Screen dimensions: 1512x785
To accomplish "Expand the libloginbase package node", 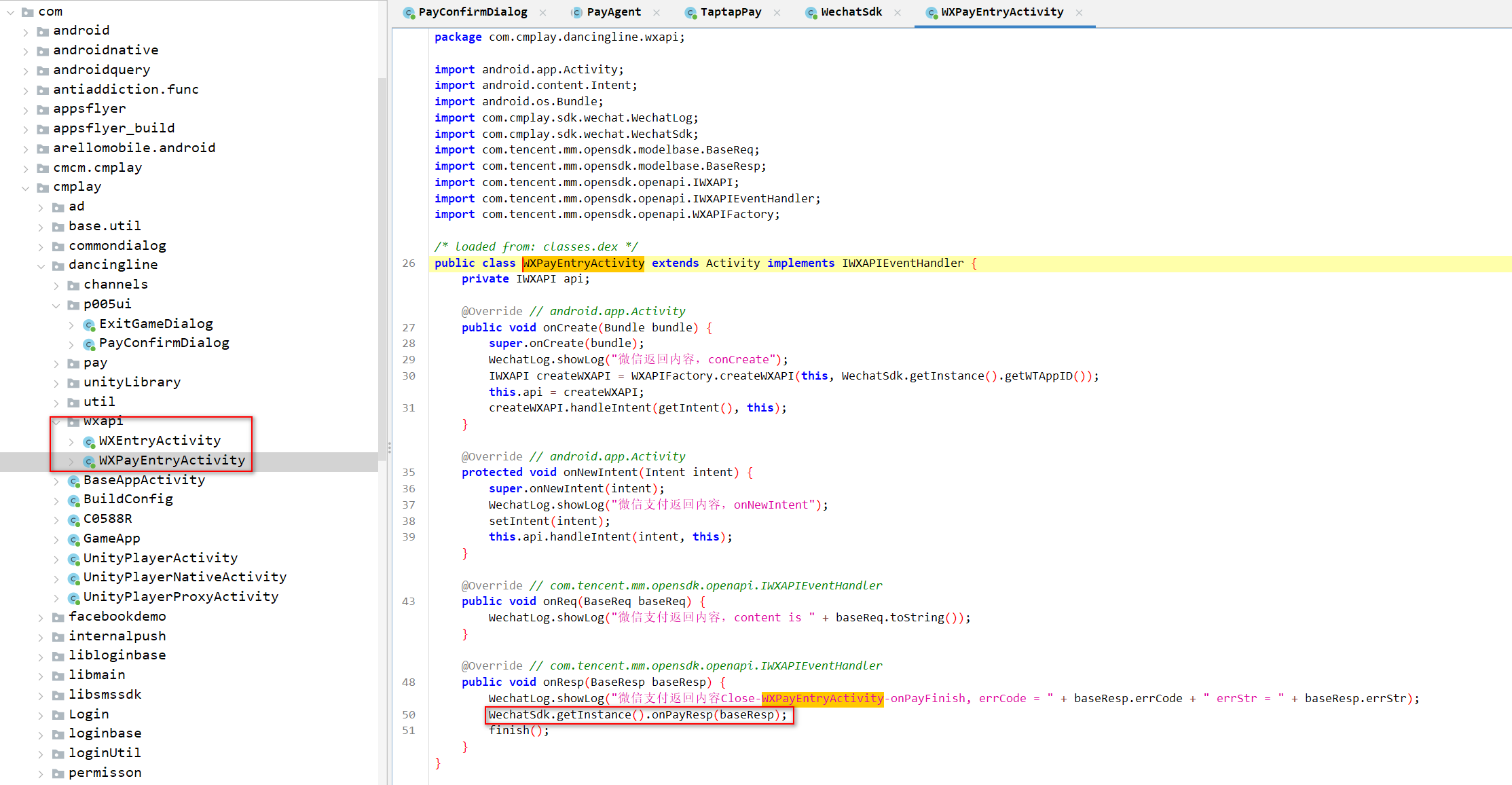I will (41, 657).
